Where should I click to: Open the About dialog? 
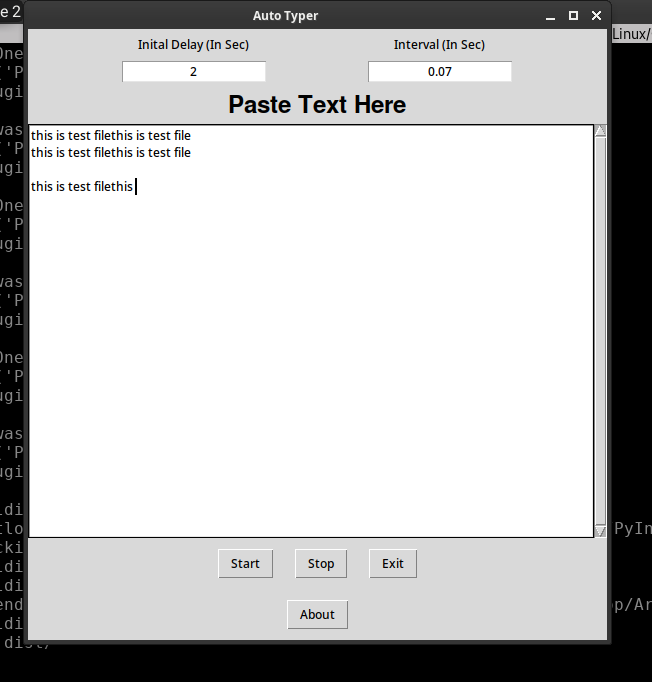pos(317,615)
